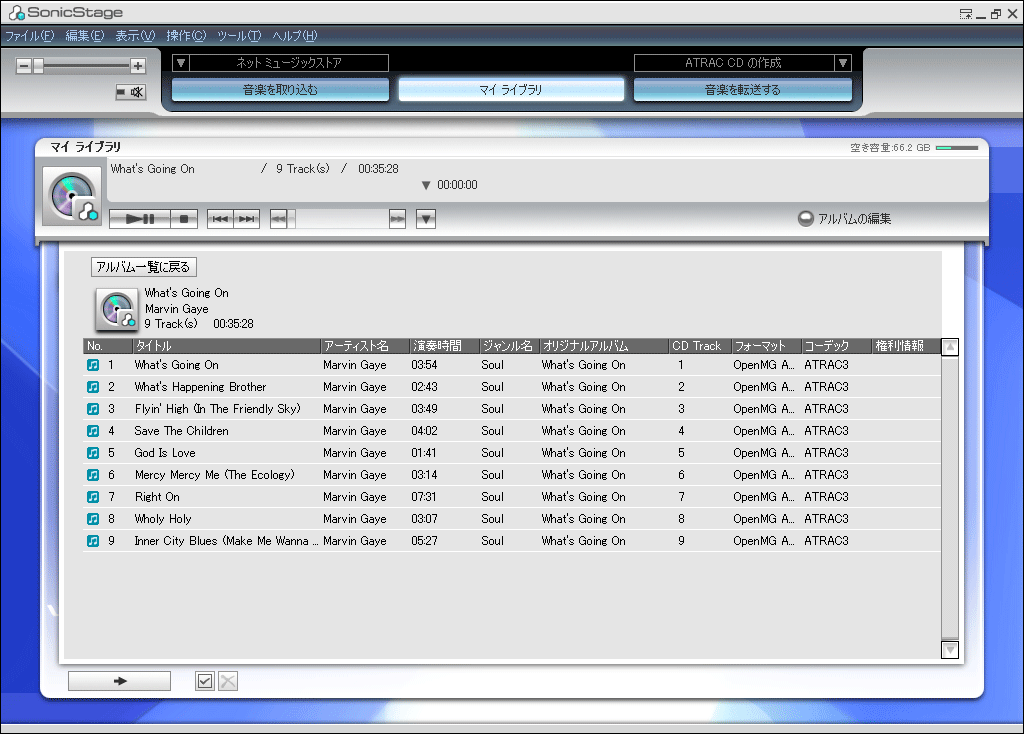Open the 編集(E) menu

click(x=85, y=36)
